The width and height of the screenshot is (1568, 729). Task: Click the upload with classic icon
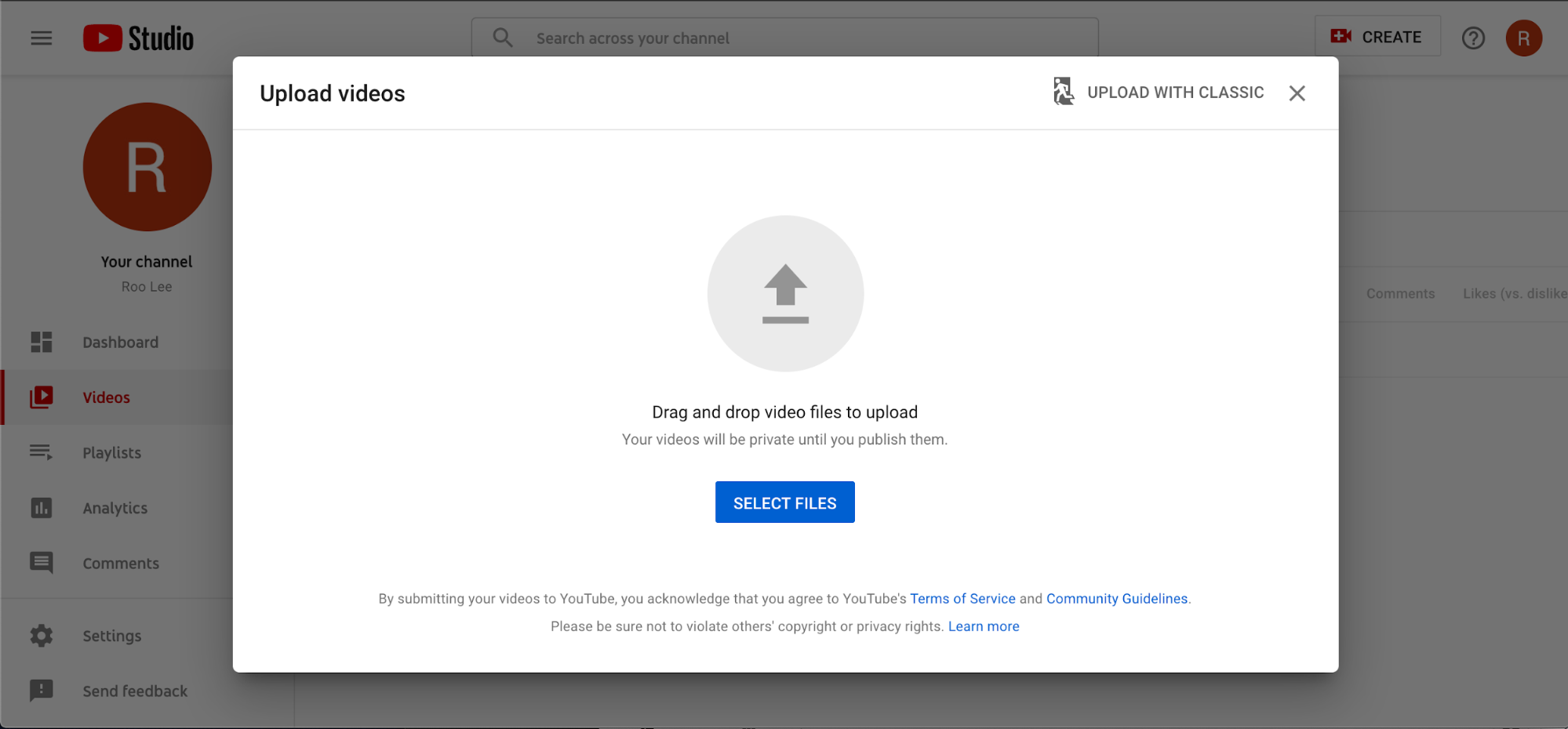click(1064, 92)
